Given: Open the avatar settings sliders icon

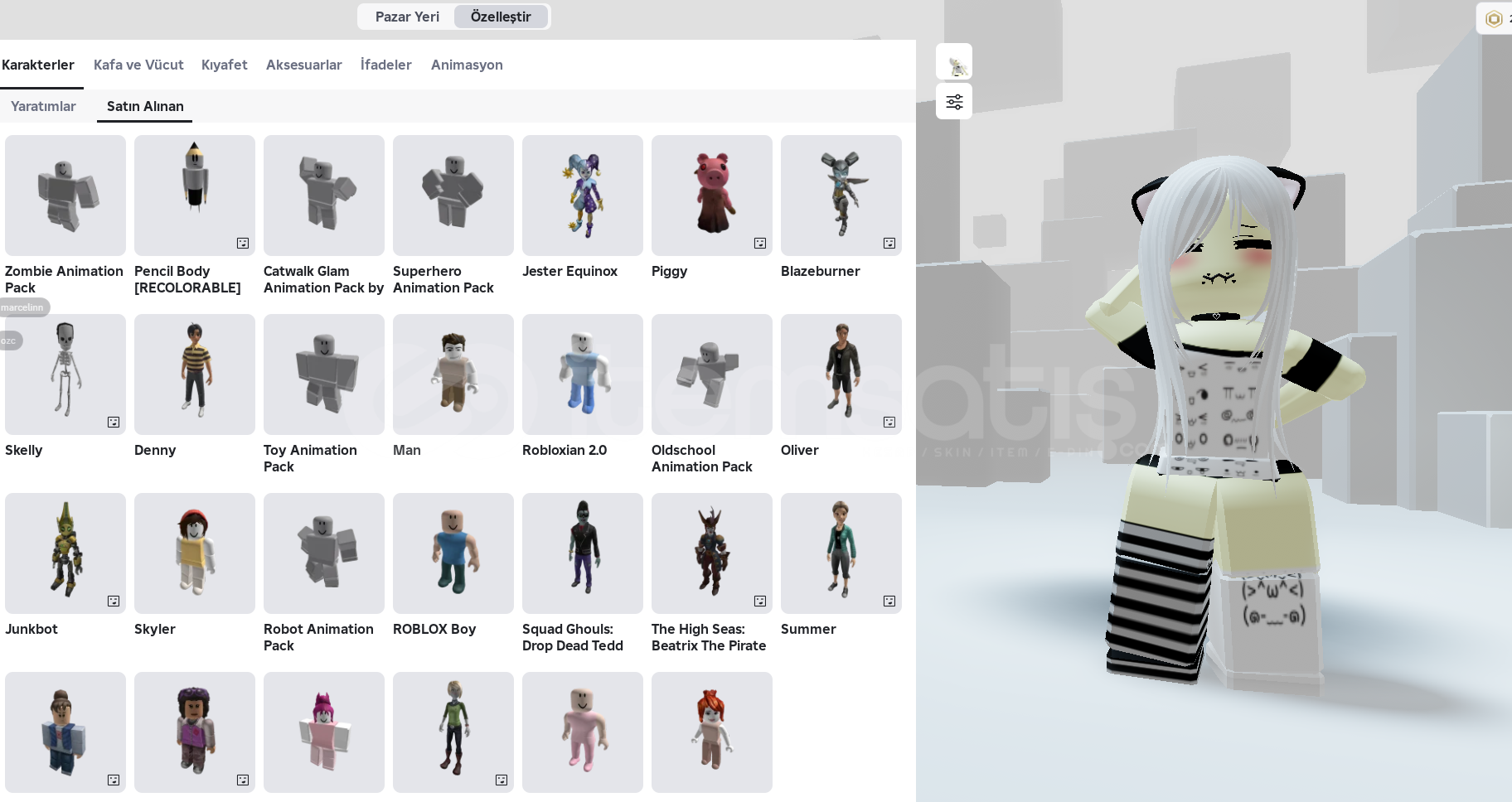Looking at the screenshot, I should coord(954,101).
